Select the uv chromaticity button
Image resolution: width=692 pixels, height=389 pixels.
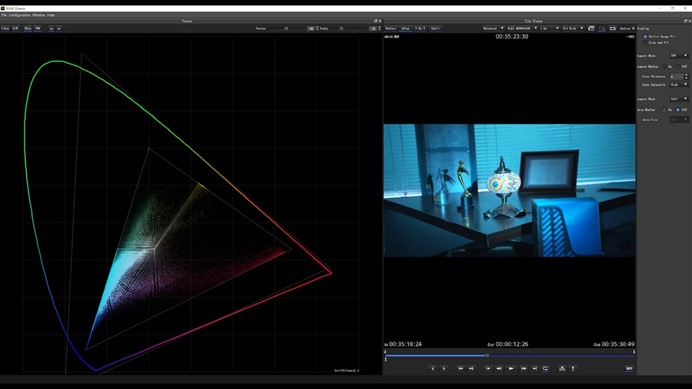click(59, 29)
